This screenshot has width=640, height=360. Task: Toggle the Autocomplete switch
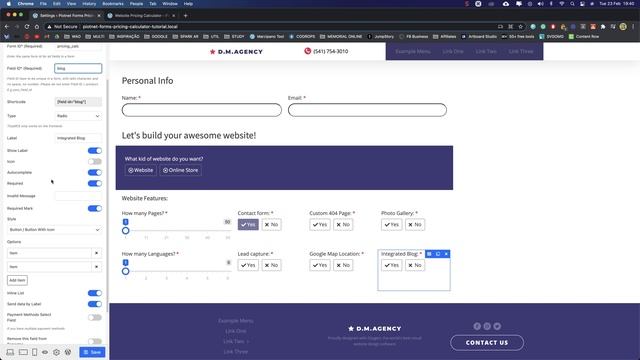point(95,172)
